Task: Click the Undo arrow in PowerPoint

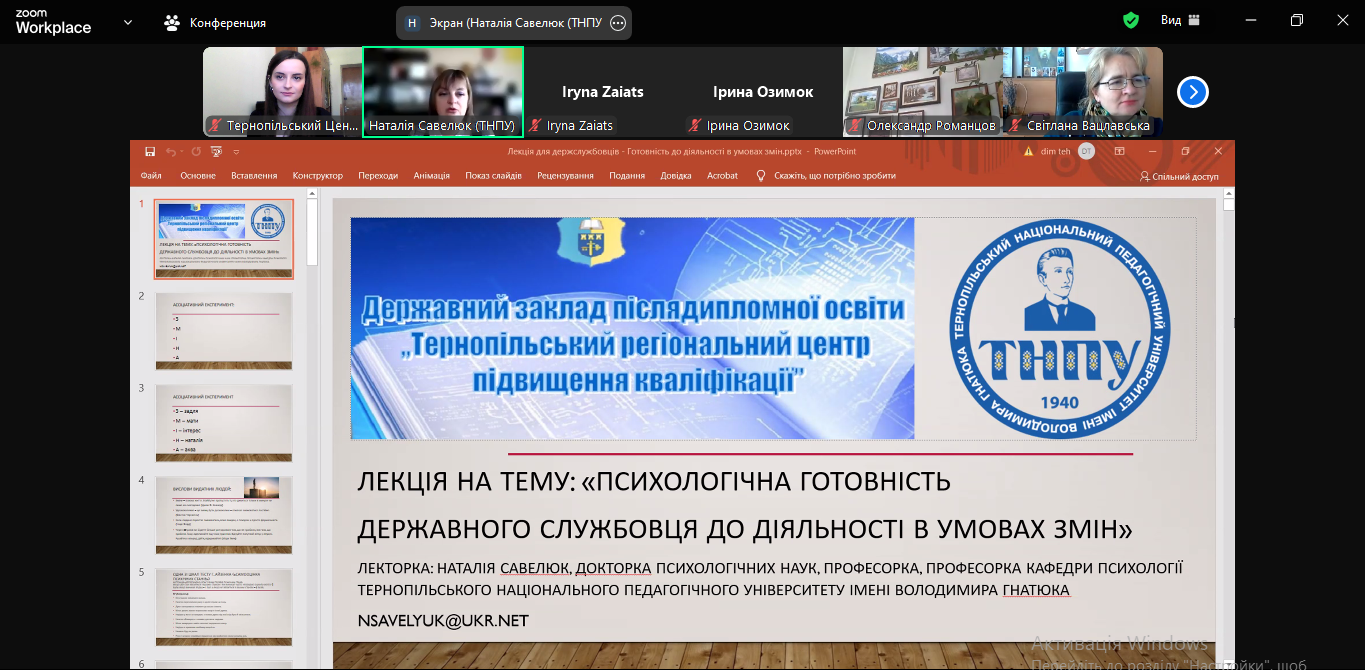Action: tap(171, 152)
